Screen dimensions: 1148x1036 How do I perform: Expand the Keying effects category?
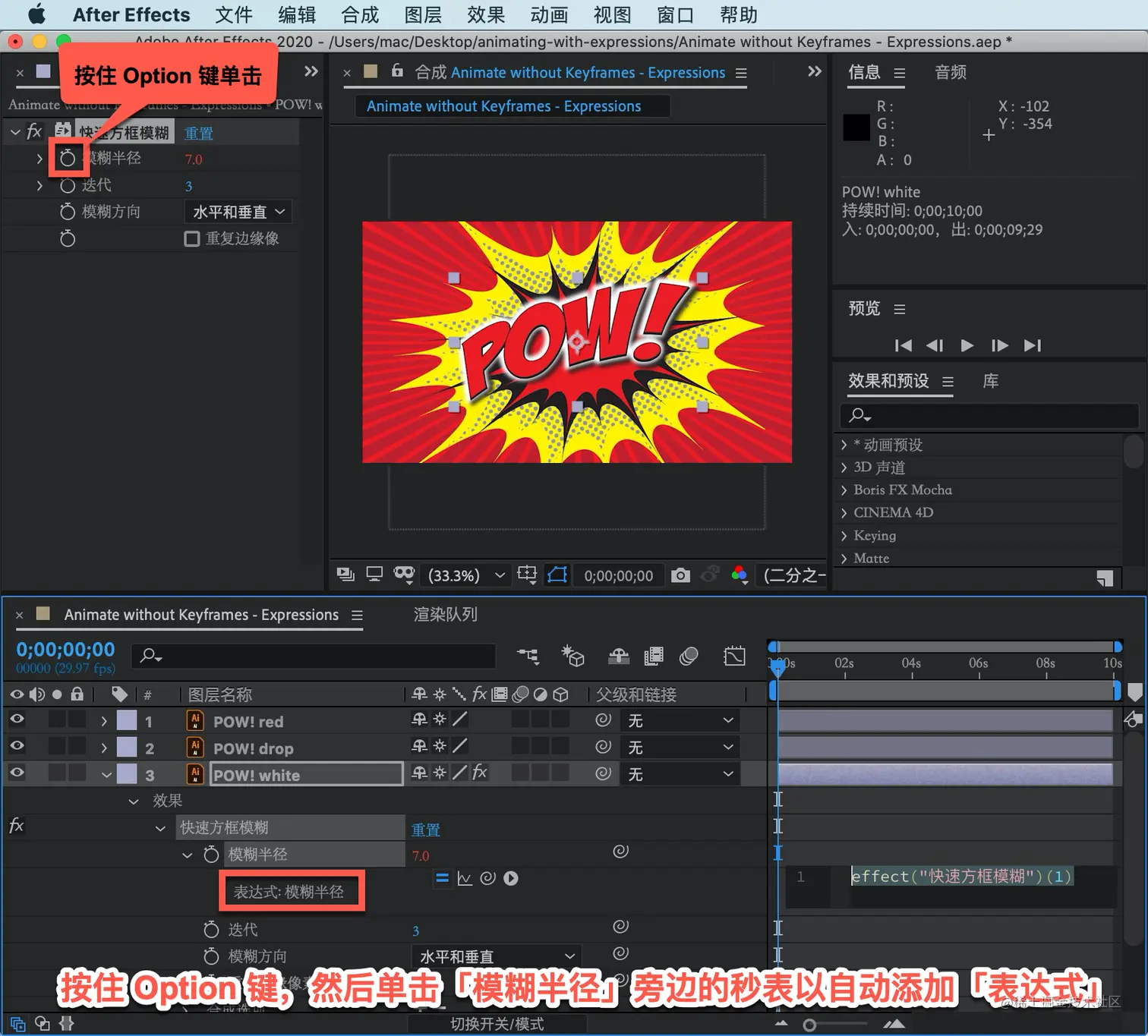pos(844,536)
